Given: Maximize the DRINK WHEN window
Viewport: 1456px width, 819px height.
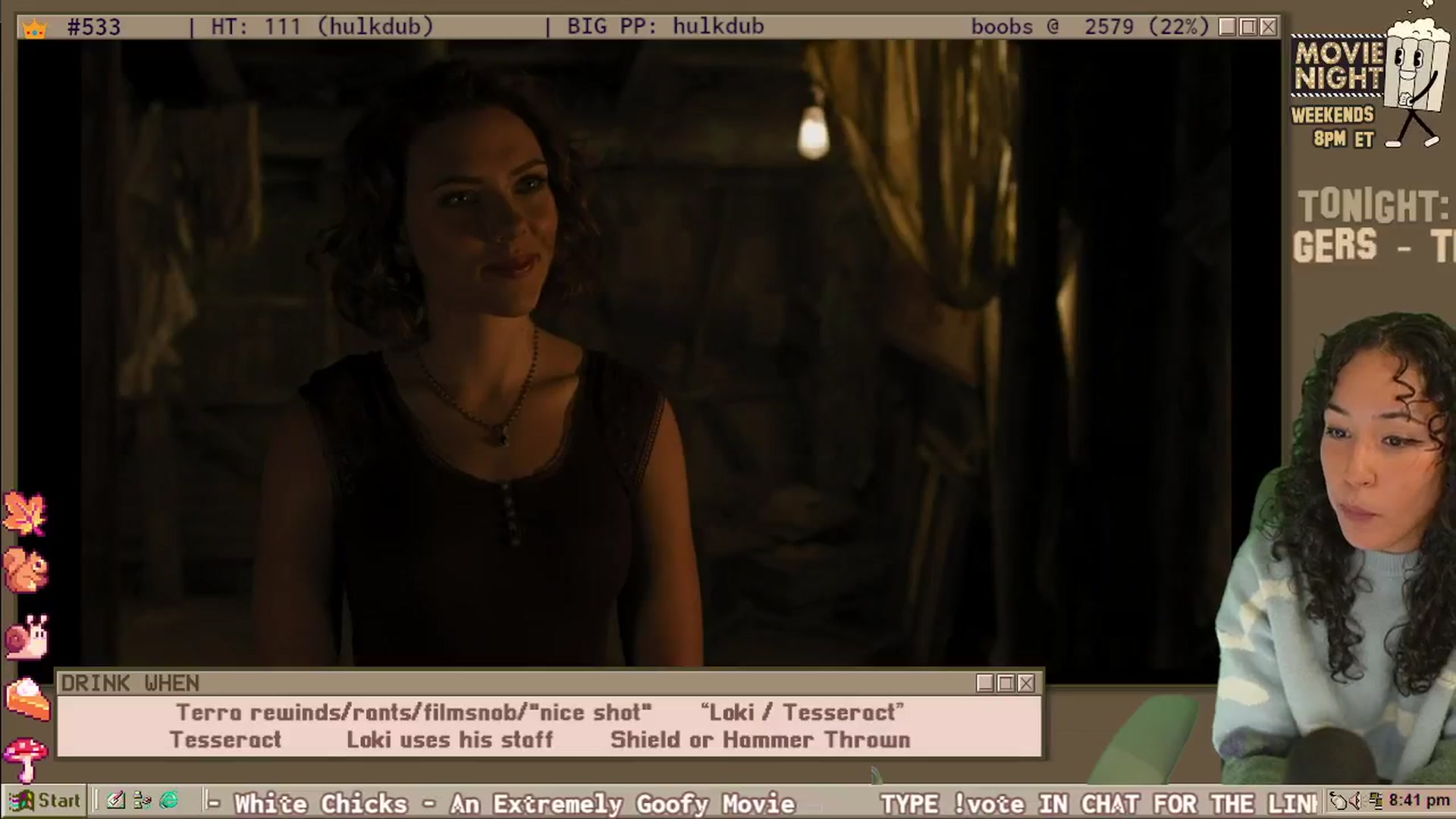Looking at the screenshot, I should (1006, 683).
